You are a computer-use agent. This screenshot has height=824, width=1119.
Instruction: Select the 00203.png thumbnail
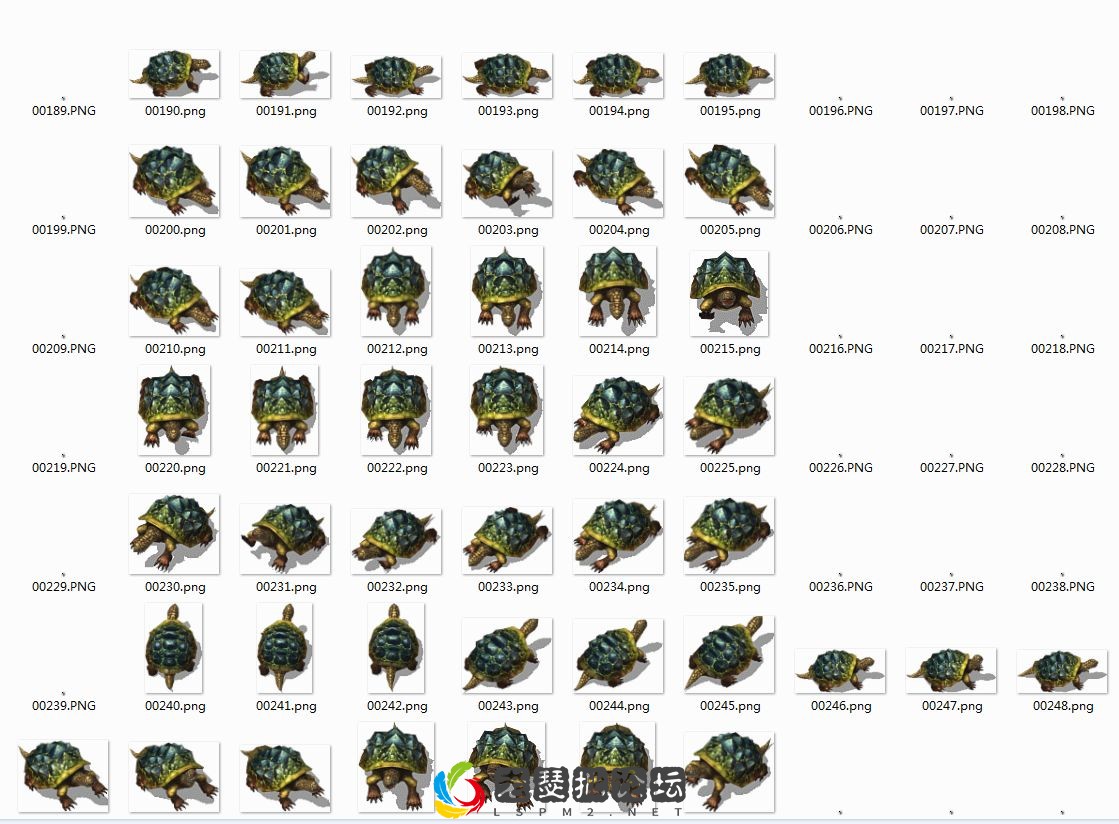[x=507, y=183]
